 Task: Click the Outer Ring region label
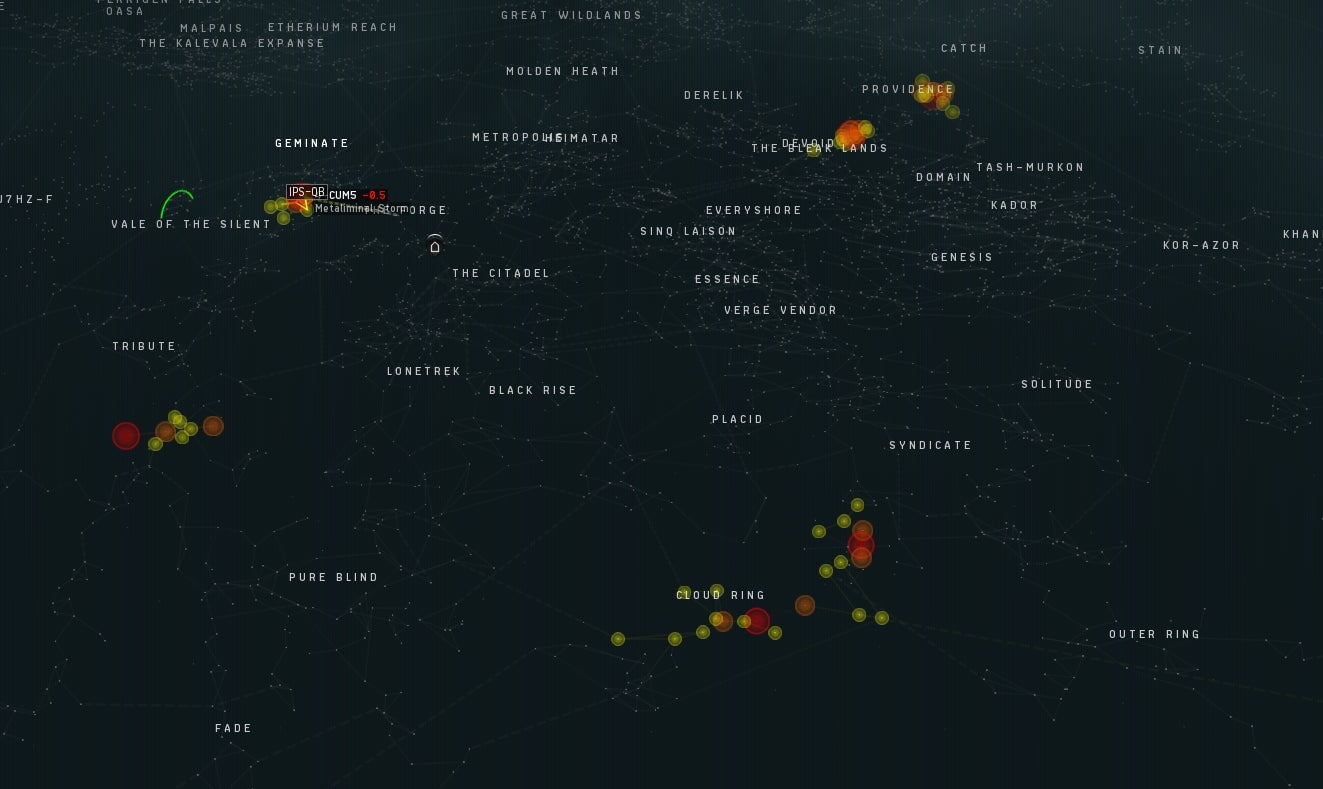click(1154, 634)
